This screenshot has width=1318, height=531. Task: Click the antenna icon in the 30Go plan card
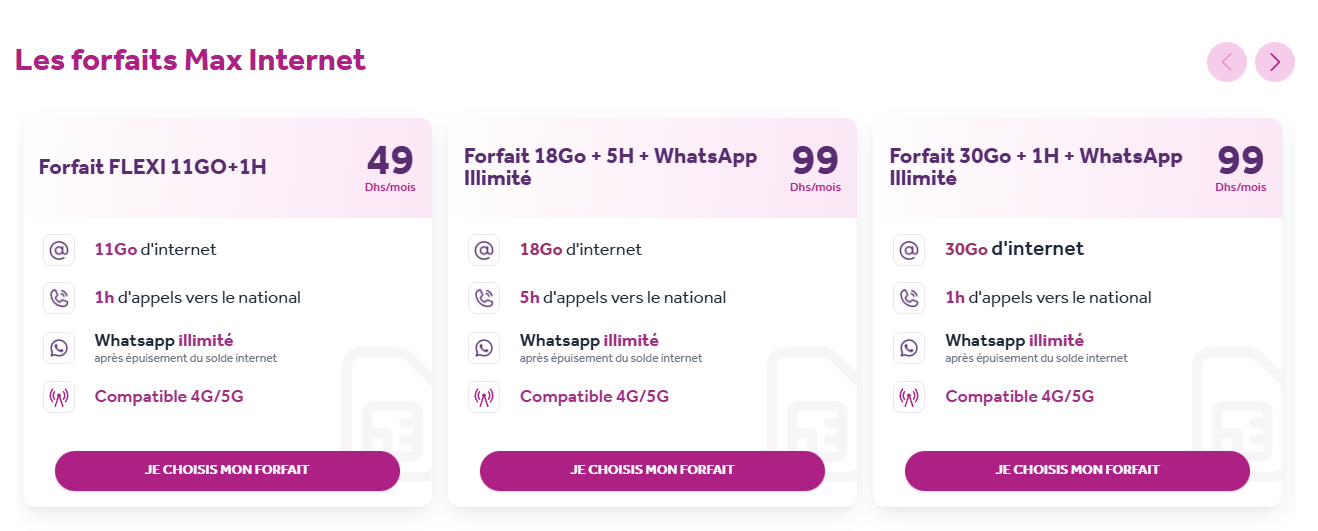click(x=909, y=397)
